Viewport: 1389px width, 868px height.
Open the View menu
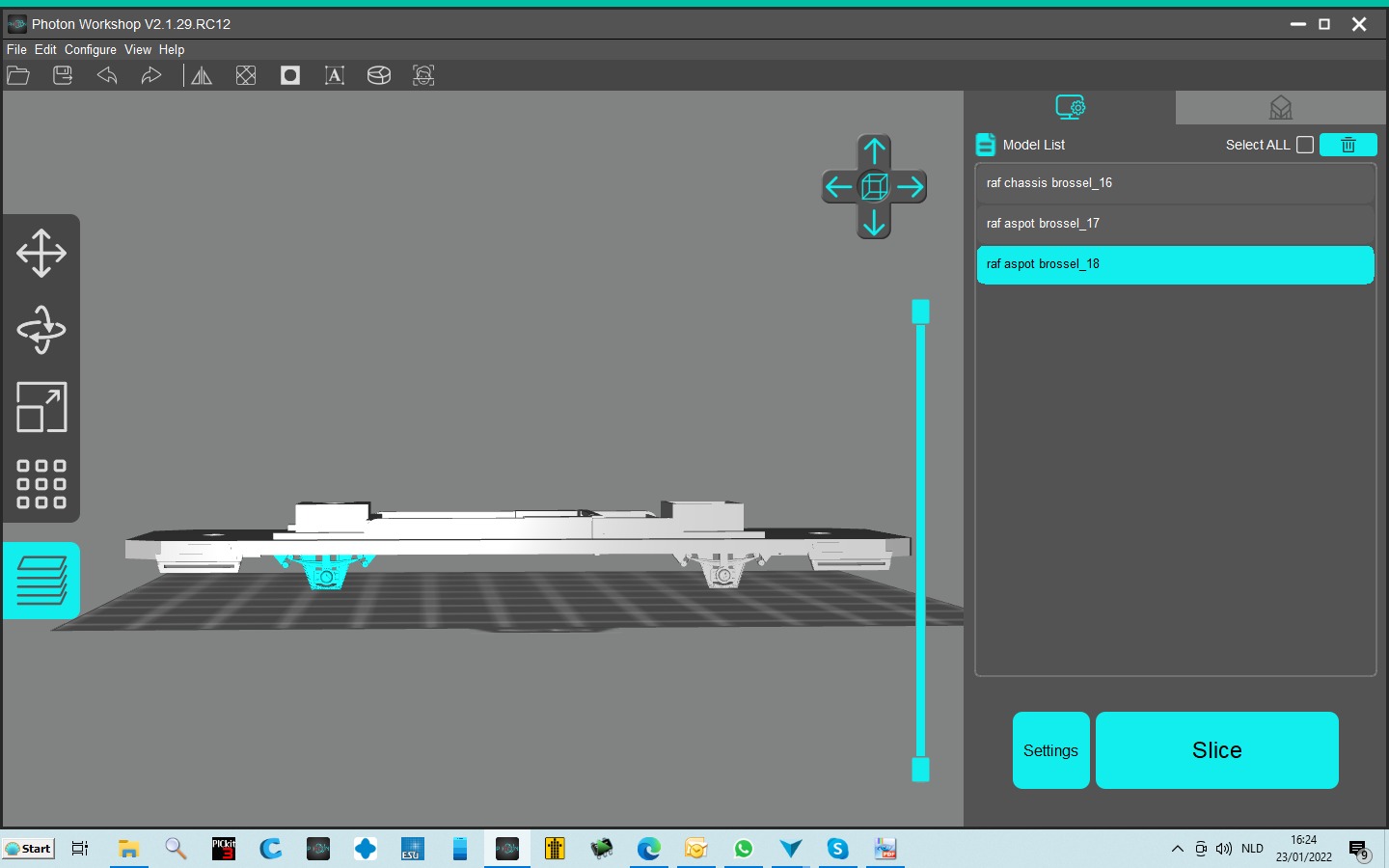tap(138, 49)
